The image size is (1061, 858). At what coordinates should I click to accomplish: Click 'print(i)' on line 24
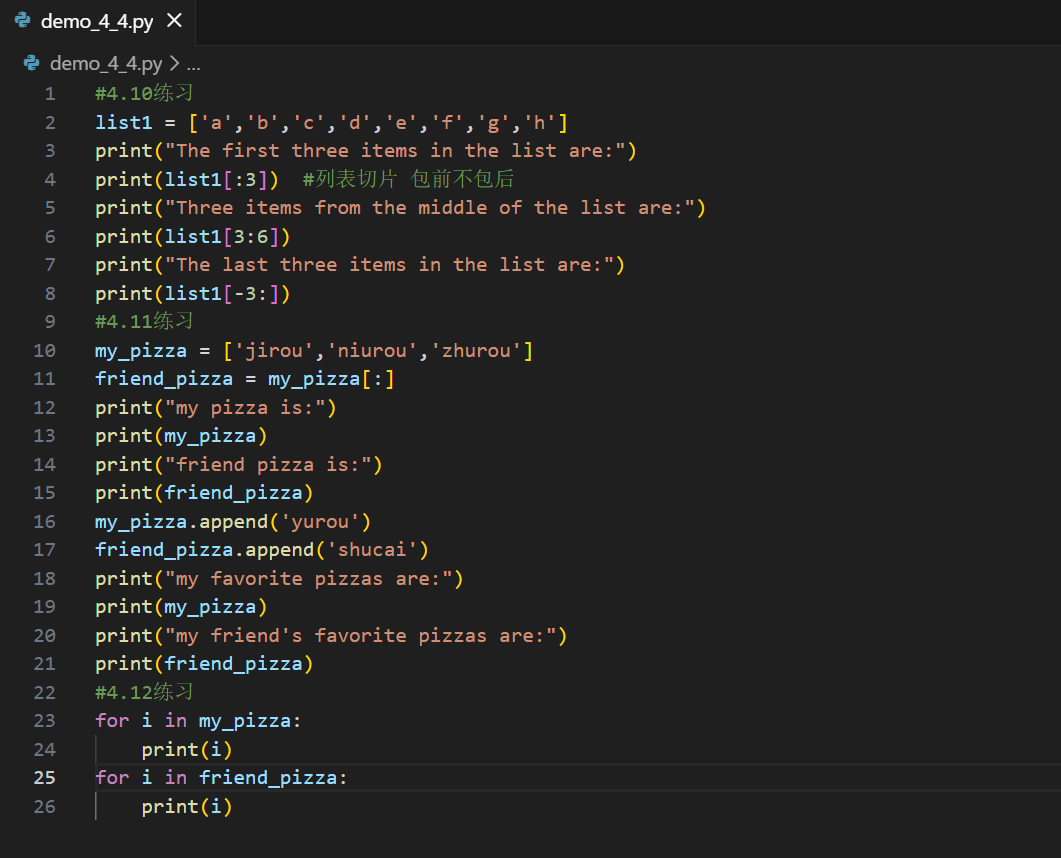click(x=187, y=750)
